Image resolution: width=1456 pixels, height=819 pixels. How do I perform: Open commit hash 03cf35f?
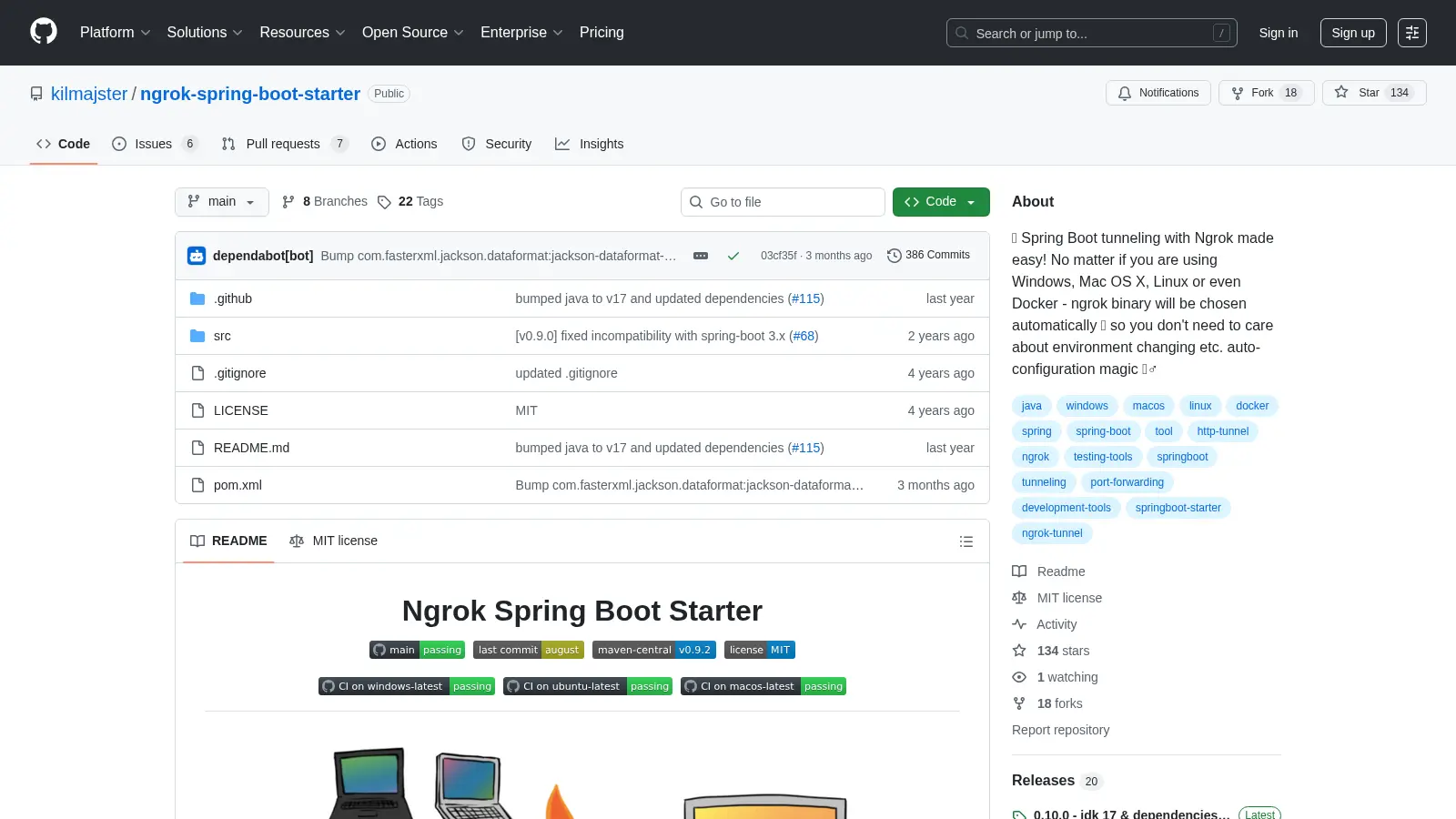pyautogui.click(x=779, y=256)
